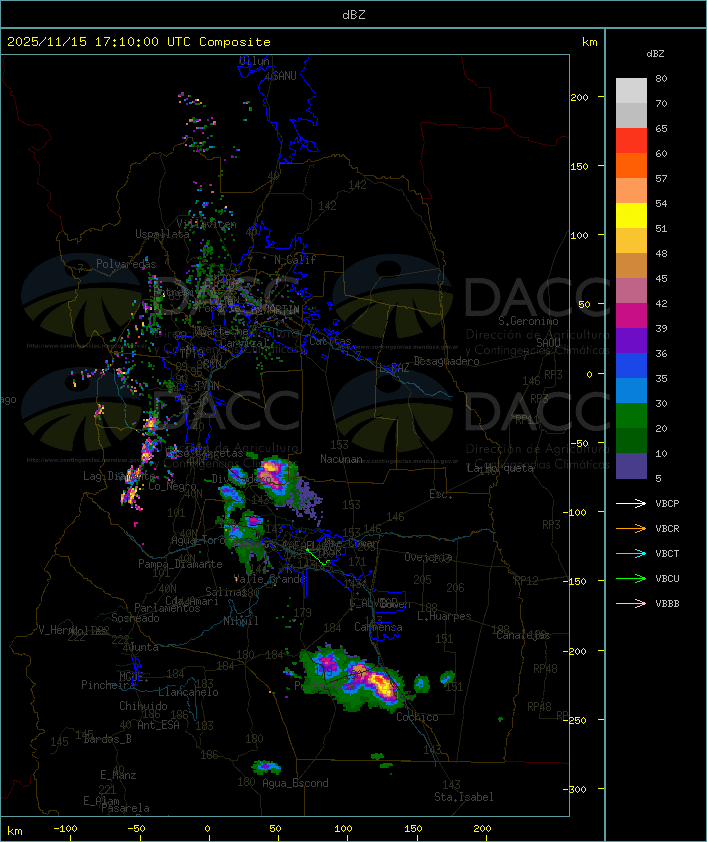Click the -300 value on vertical axis
The width and height of the screenshot is (707, 842).
[574, 789]
